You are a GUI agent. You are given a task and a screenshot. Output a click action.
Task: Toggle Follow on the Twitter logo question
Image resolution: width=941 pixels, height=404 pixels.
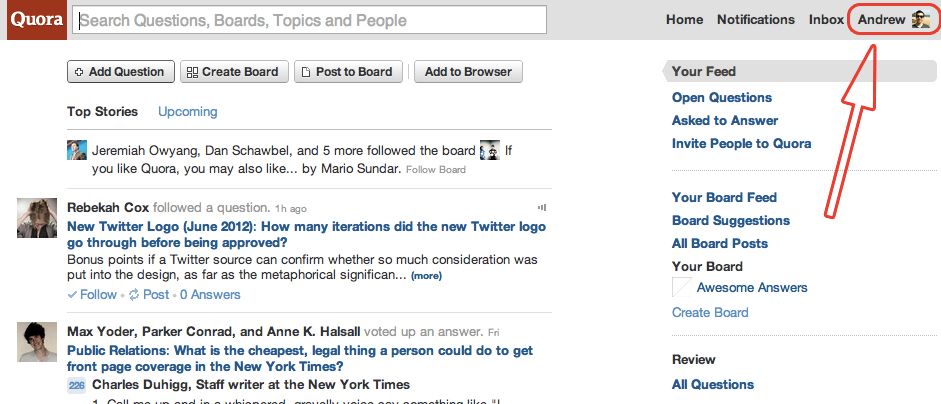point(92,295)
